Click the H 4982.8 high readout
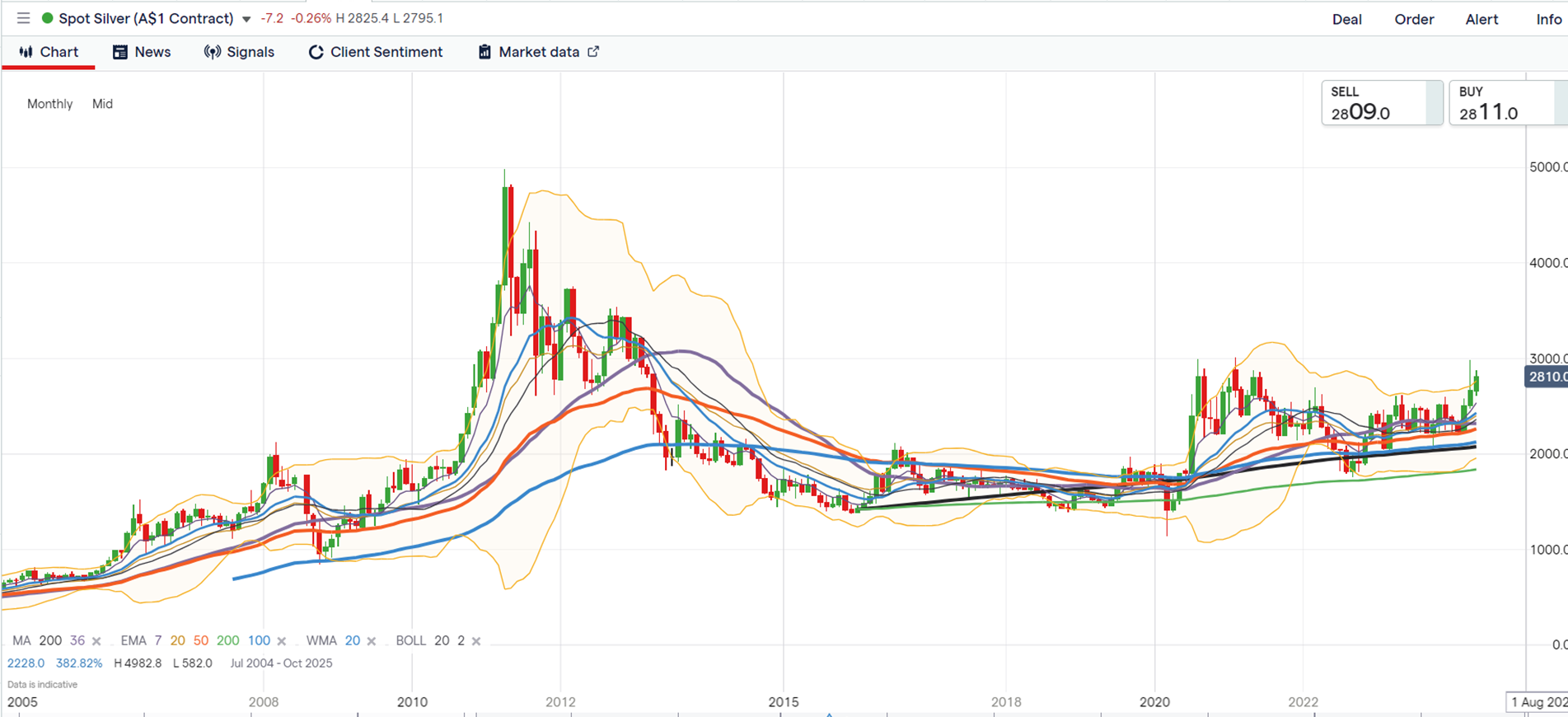This screenshot has height=717, width=1568. coord(138,663)
